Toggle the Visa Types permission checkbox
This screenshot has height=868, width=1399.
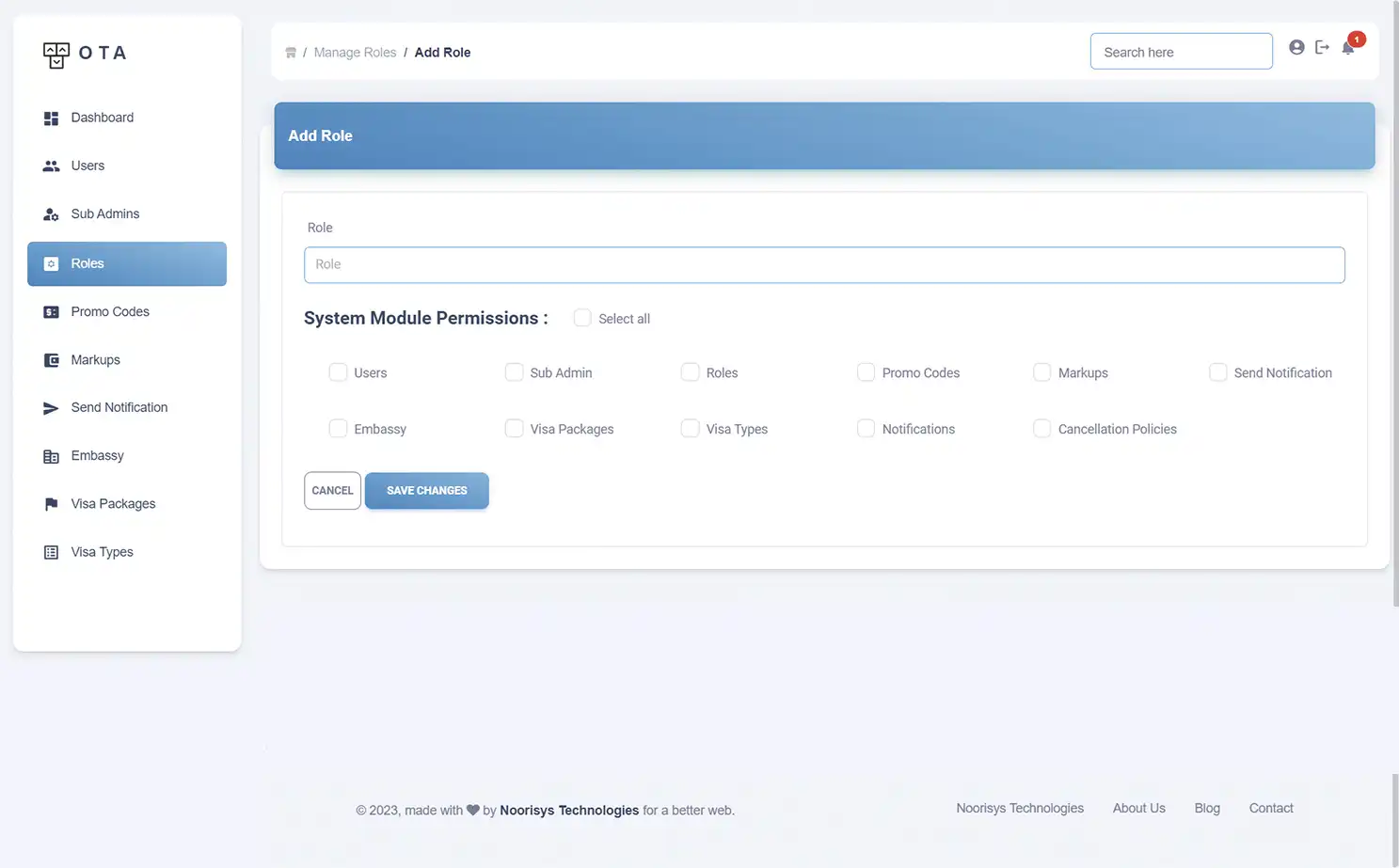point(690,429)
